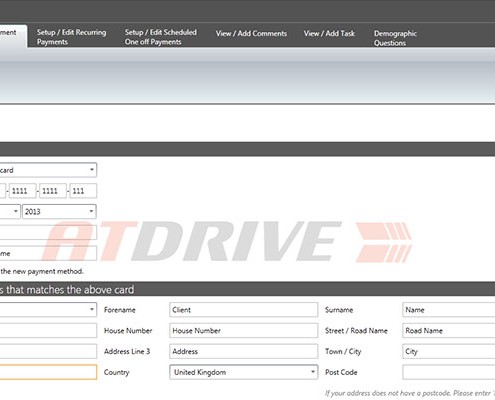The width and height of the screenshot is (495, 400).
Task: Click the Address Line 3 input field
Action: point(243,351)
